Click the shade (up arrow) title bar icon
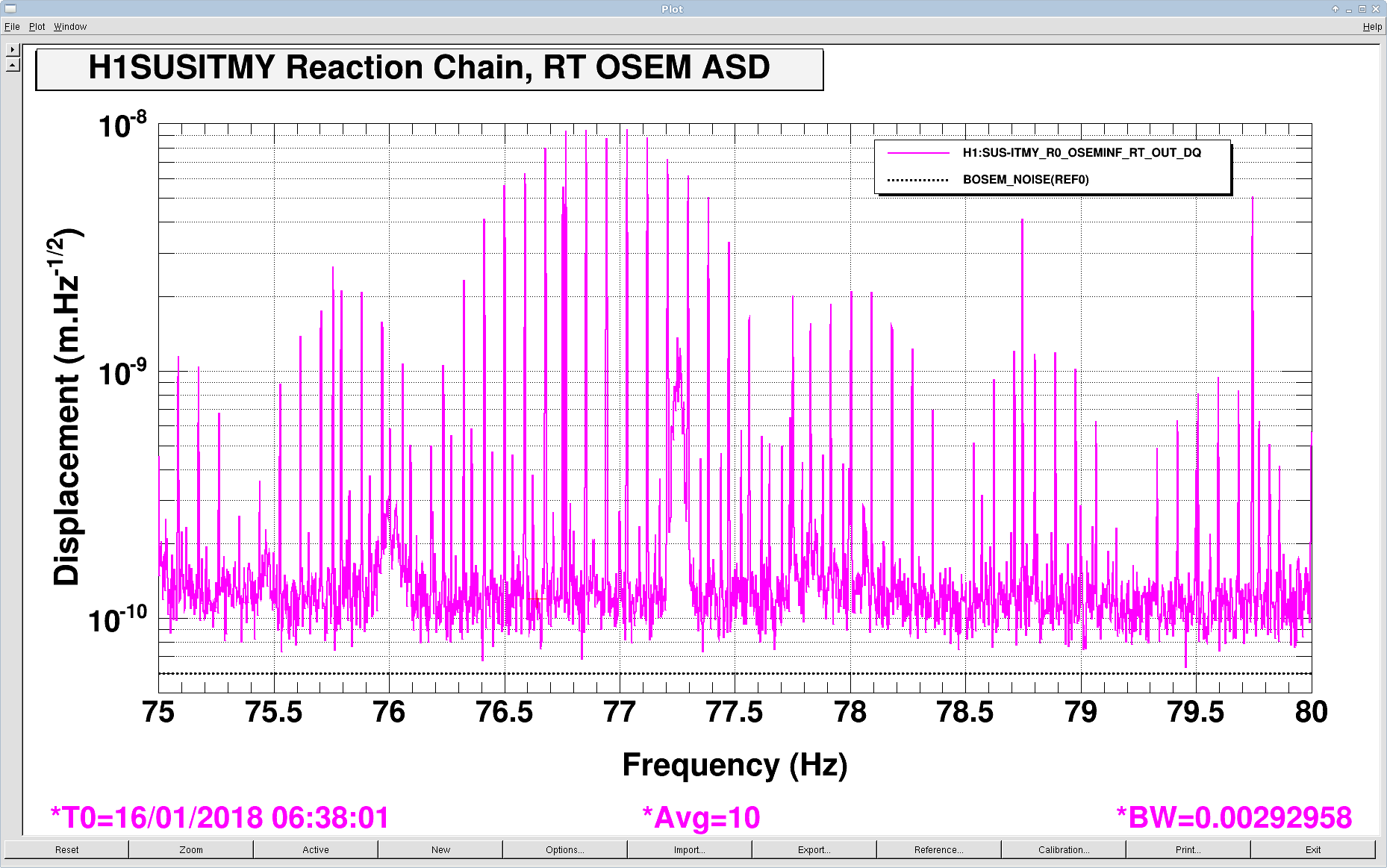 pos(1335,9)
